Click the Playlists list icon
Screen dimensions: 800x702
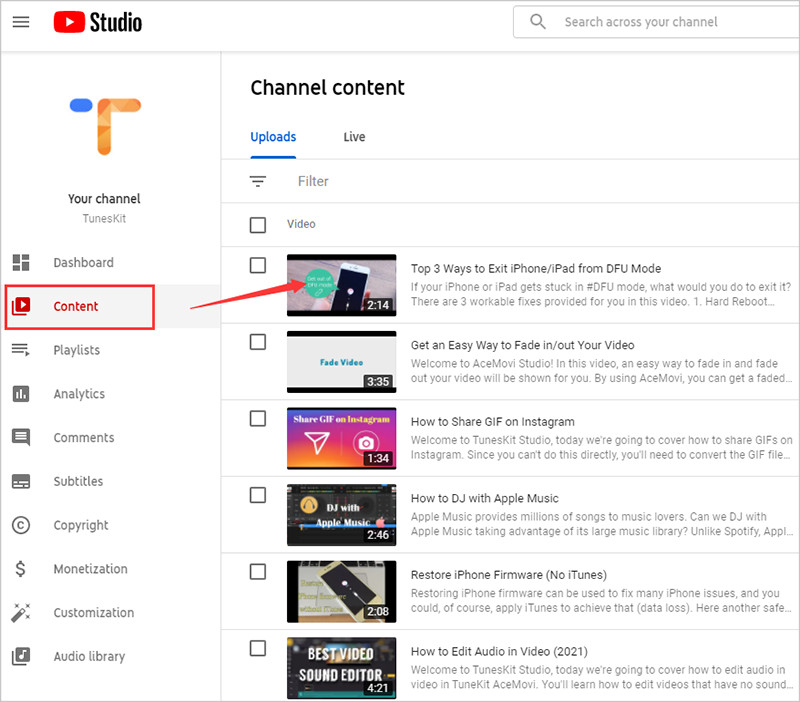tap(21, 350)
